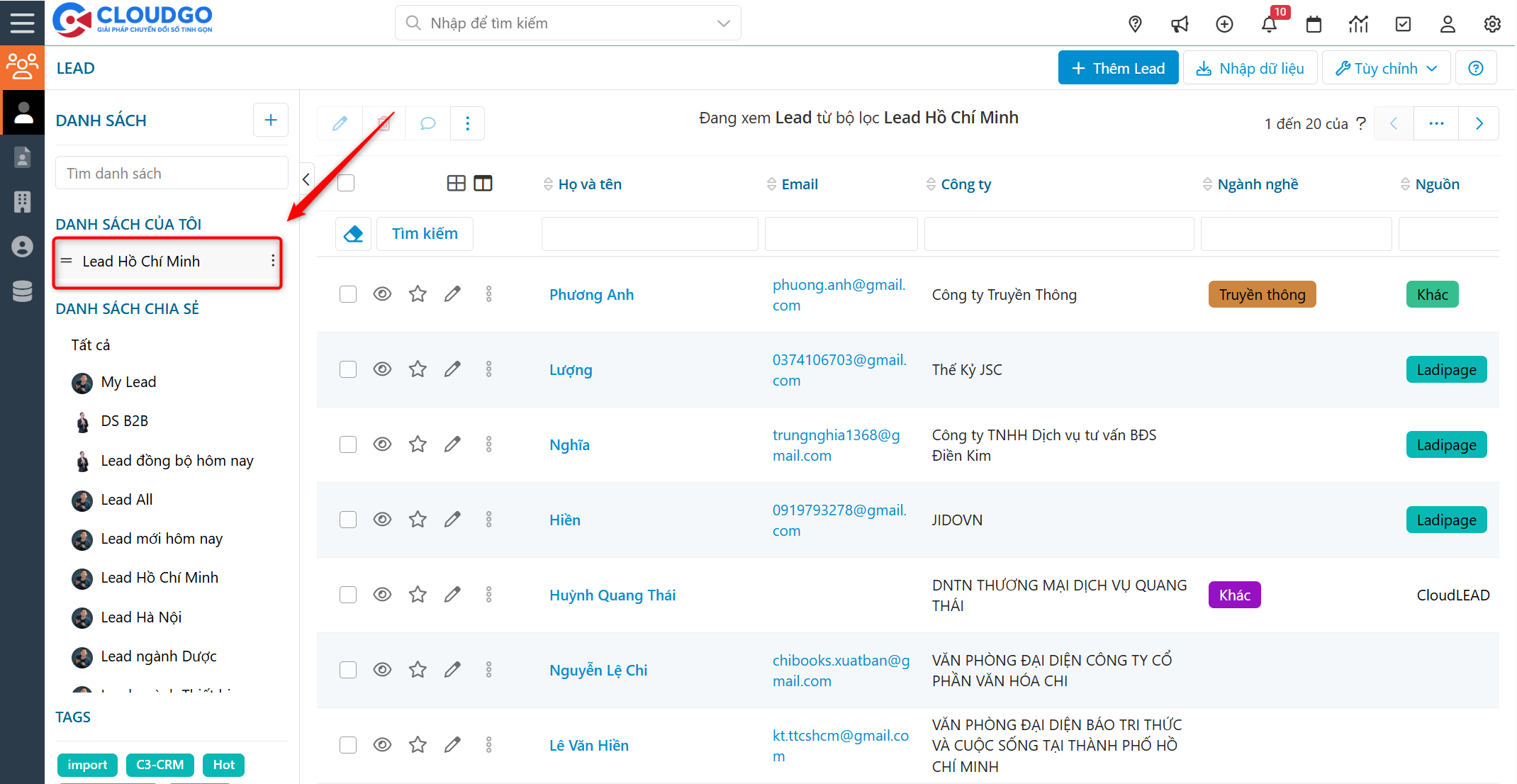Tick the checkbox for Phương Anh row
1517x784 pixels.
(x=347, y=293)
